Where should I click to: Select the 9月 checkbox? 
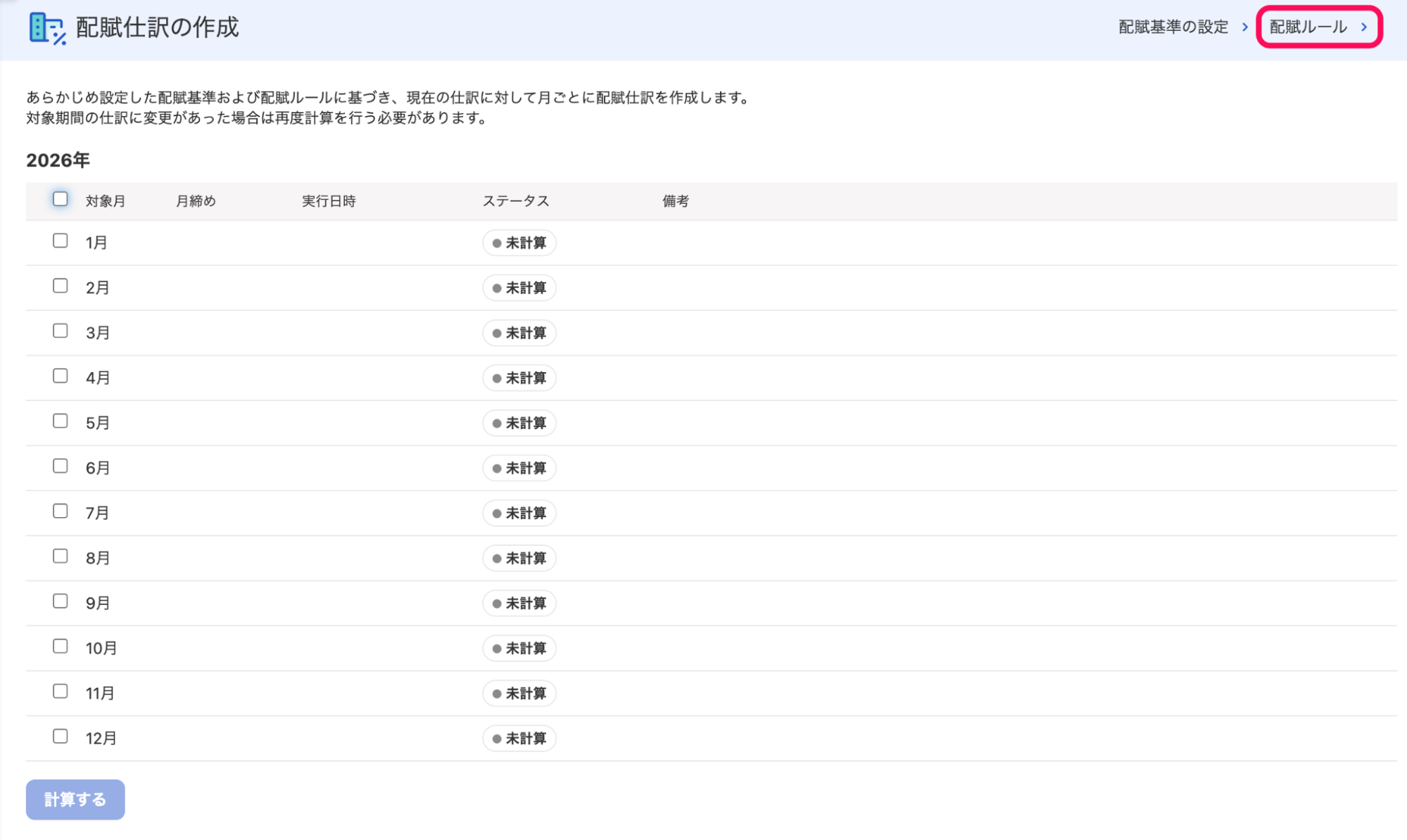click(x=61, y=602)
